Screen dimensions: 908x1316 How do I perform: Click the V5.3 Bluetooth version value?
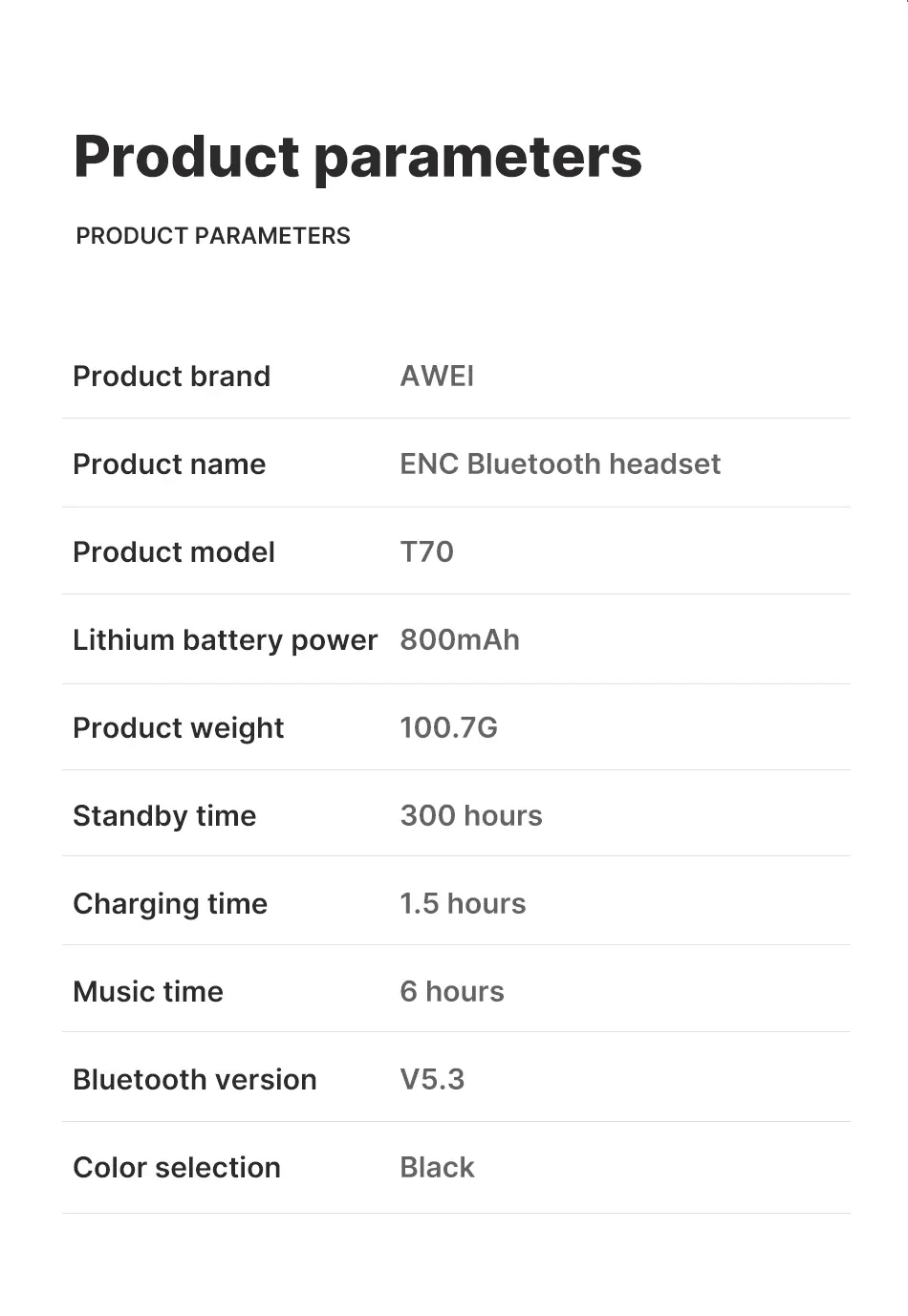coord(432,1080)
